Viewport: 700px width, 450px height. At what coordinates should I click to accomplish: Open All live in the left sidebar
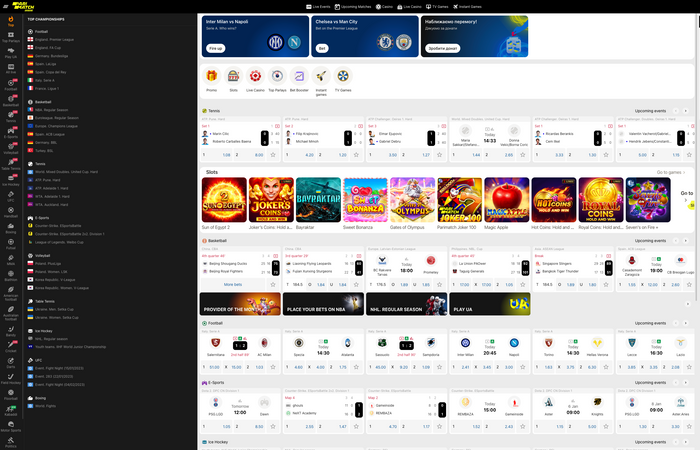pyautogui.click(x=11, y=69)
